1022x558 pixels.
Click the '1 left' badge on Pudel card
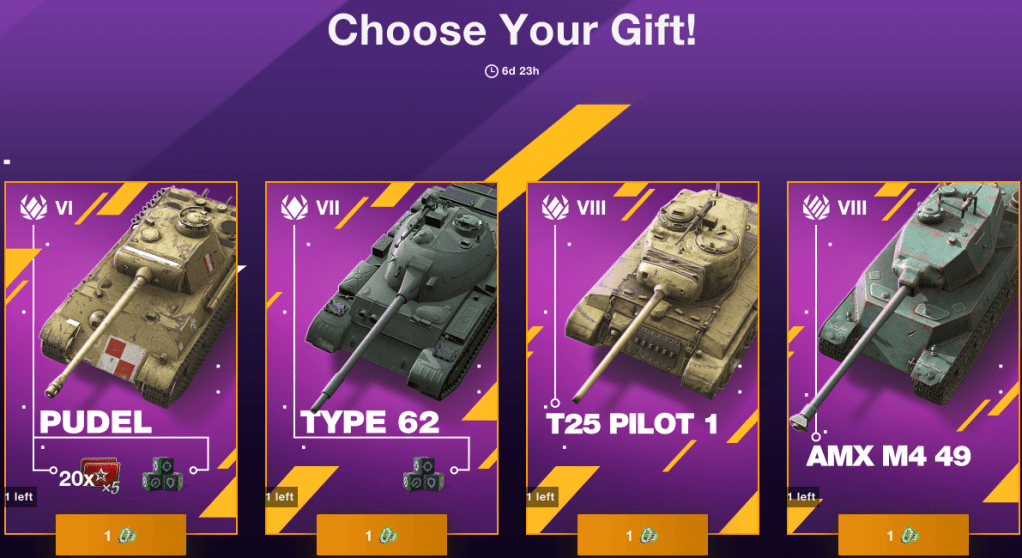19,497
